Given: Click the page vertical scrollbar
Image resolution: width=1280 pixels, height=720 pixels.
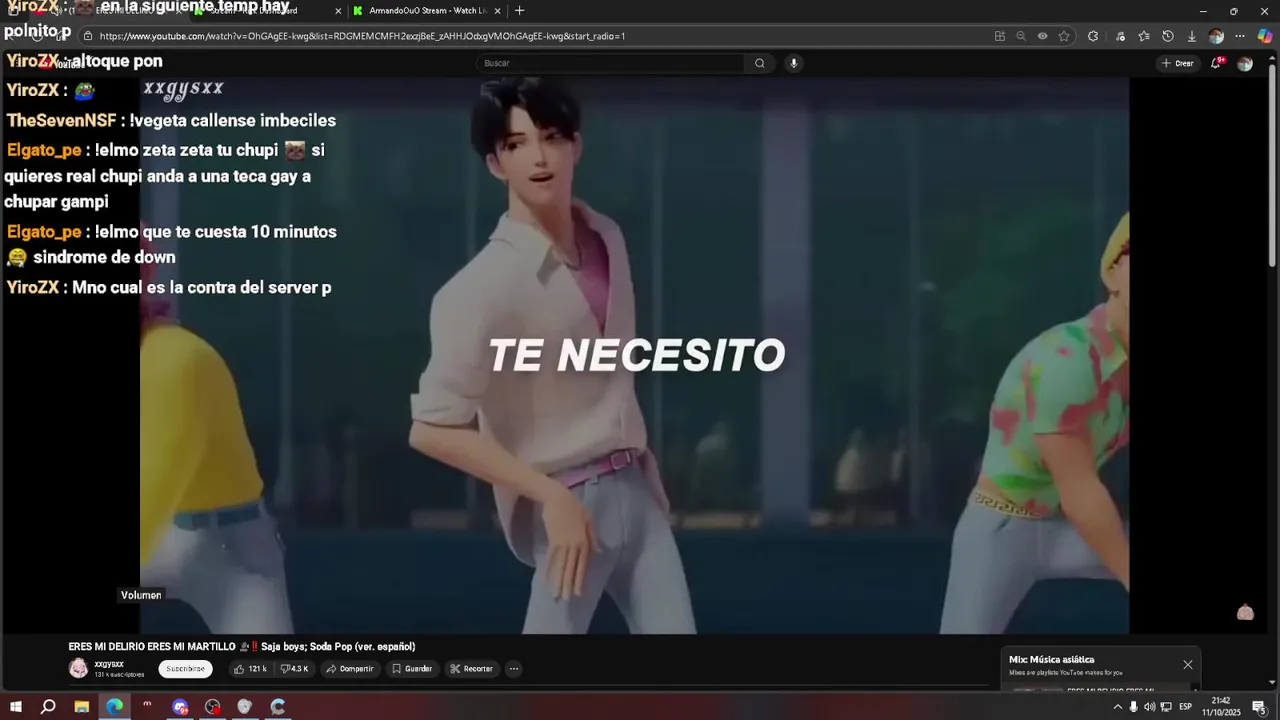Looking at the screenshot, I should (x=1272, y=165).
